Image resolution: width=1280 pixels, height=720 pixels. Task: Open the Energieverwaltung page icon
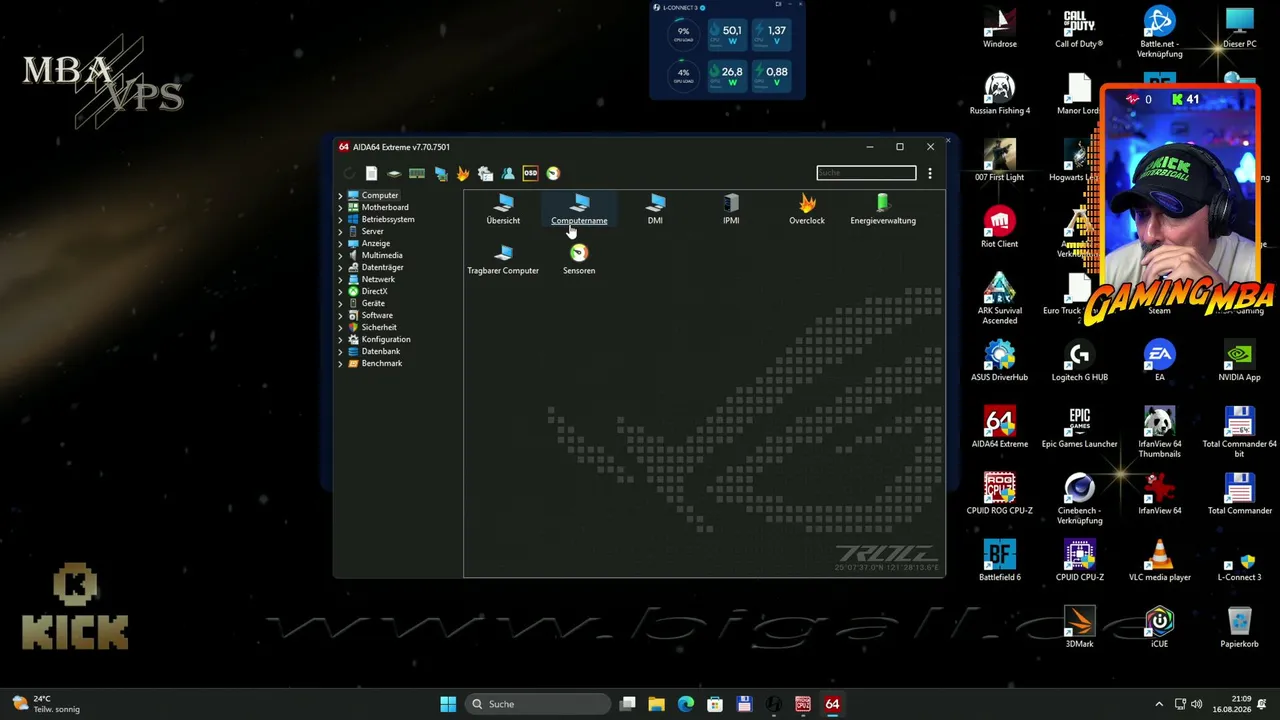[x=883, y=209]
